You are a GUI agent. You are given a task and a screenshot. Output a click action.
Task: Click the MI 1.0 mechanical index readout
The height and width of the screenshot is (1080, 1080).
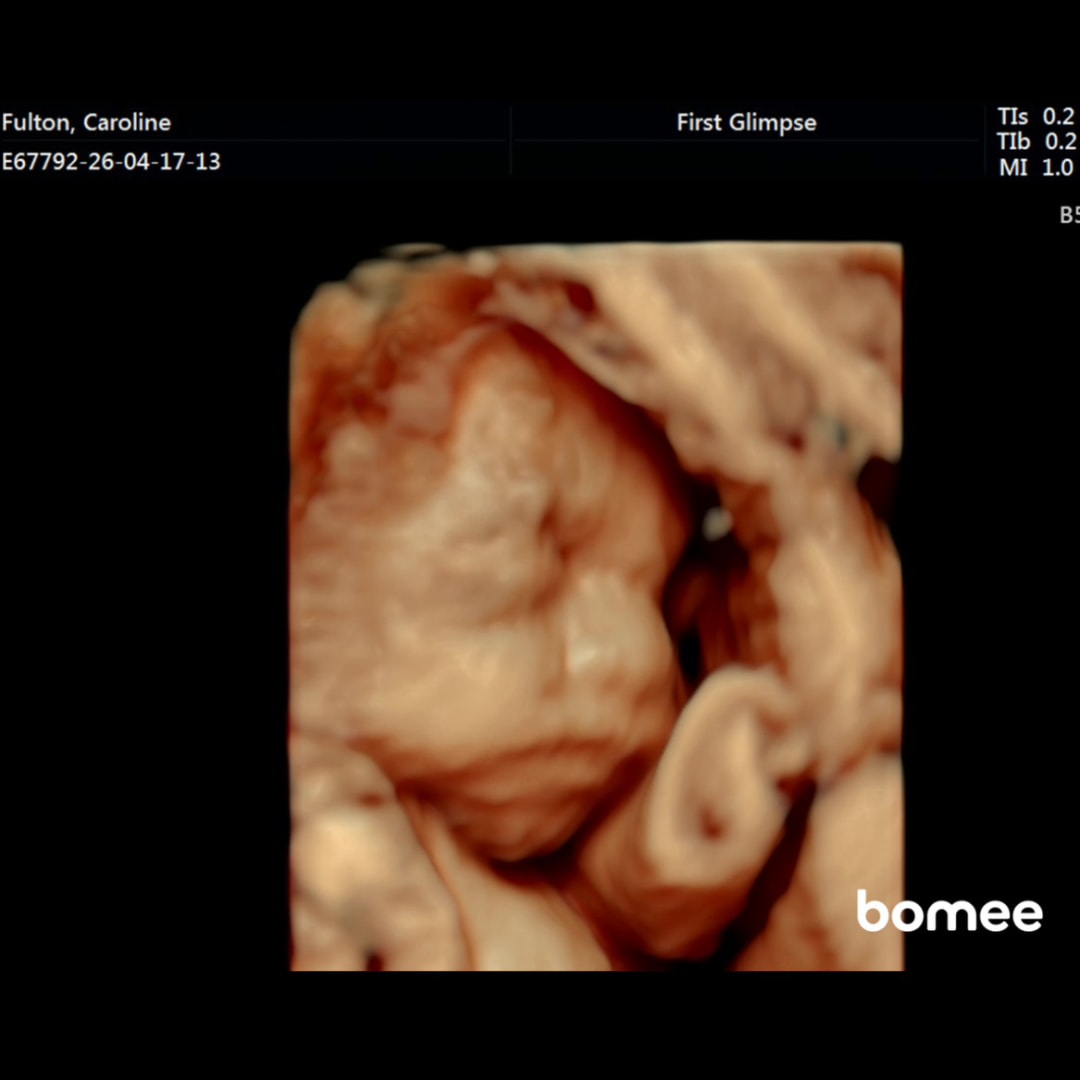click(x=1037, y=167)
